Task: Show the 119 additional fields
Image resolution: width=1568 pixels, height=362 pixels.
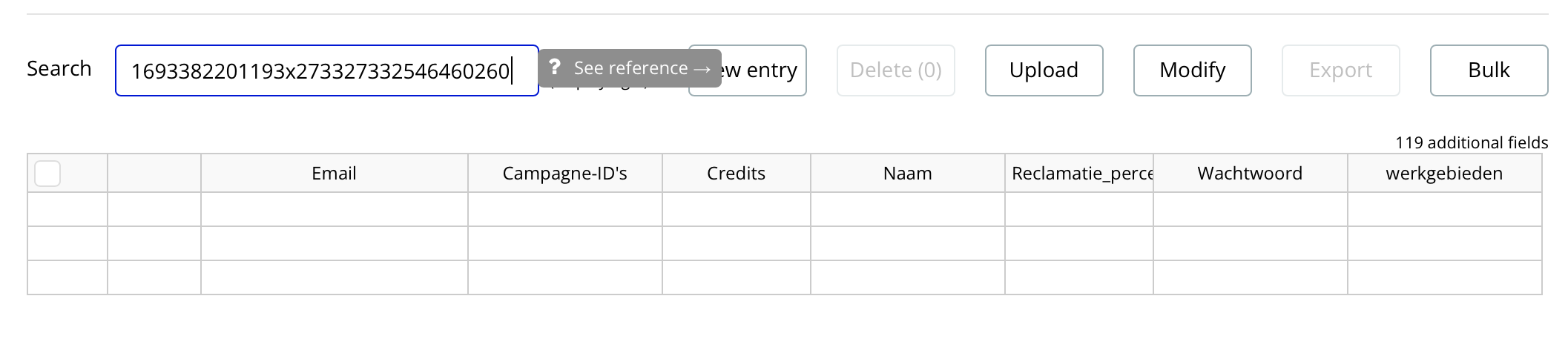Action: click(x=1471, y=142)
